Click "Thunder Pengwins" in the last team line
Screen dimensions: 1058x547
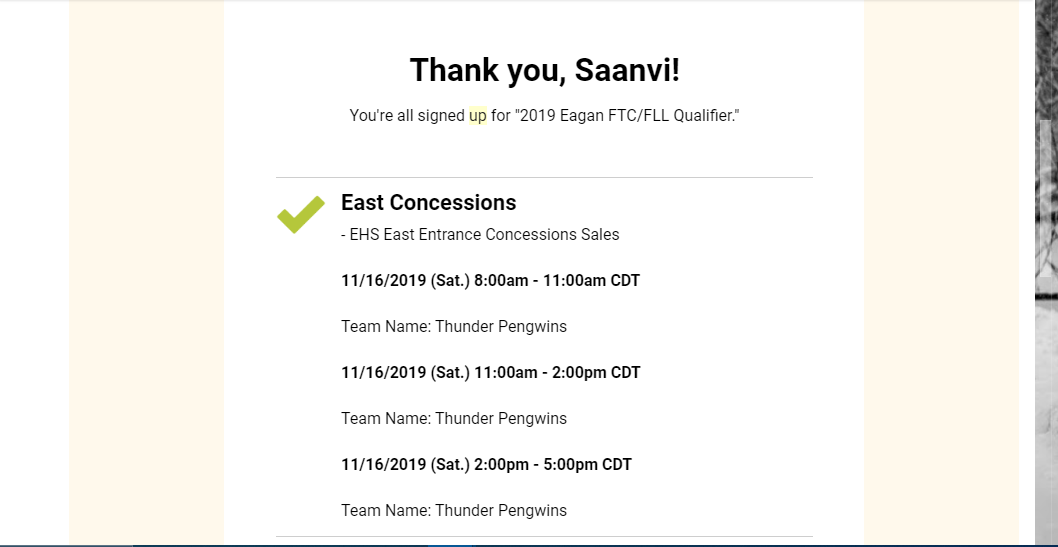pyautogui.click(x=501, y=511)
